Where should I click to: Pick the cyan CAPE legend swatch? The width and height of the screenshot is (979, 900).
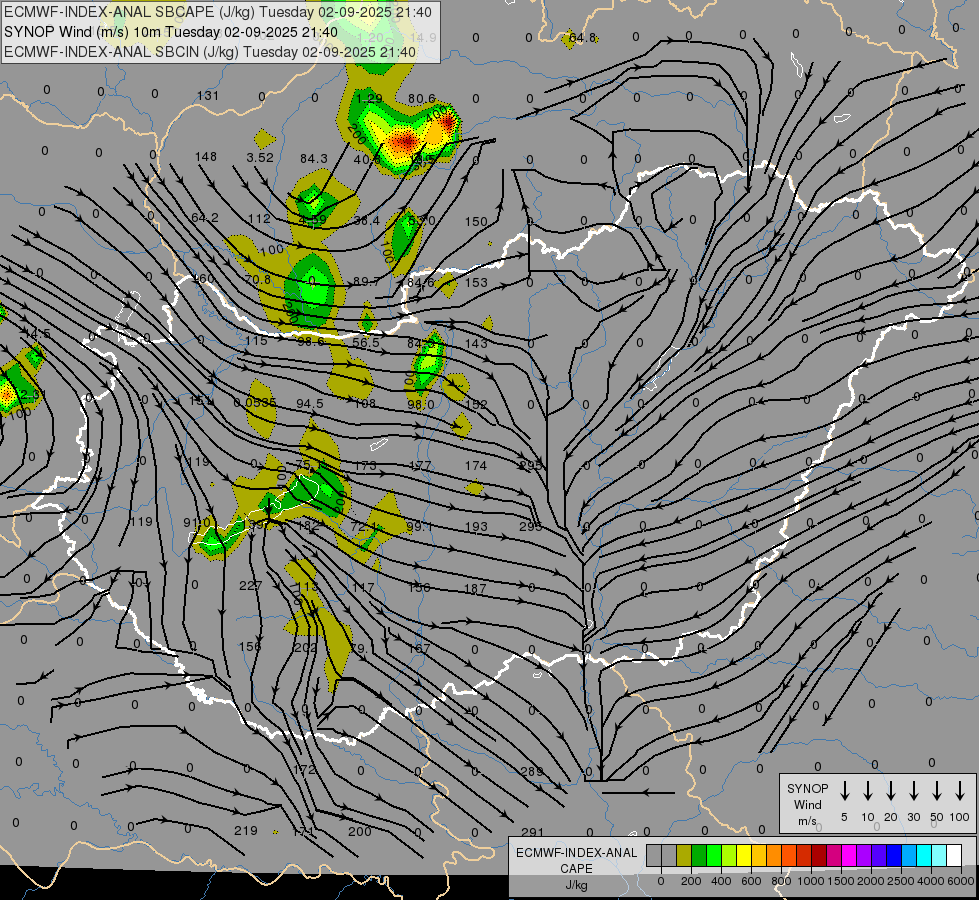click(x=925, y=855)
